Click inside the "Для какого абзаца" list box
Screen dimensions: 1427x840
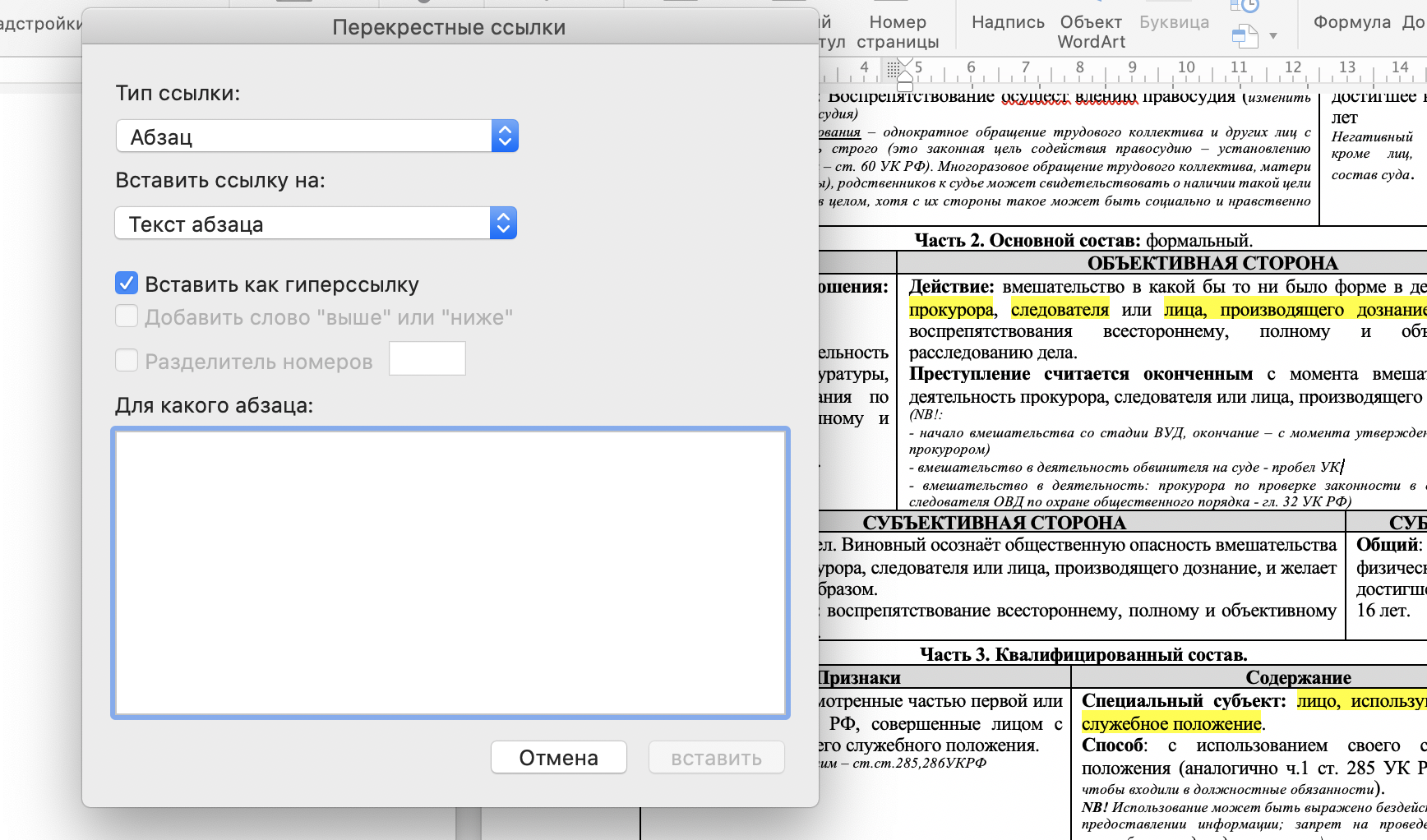[x=450, y=573]
